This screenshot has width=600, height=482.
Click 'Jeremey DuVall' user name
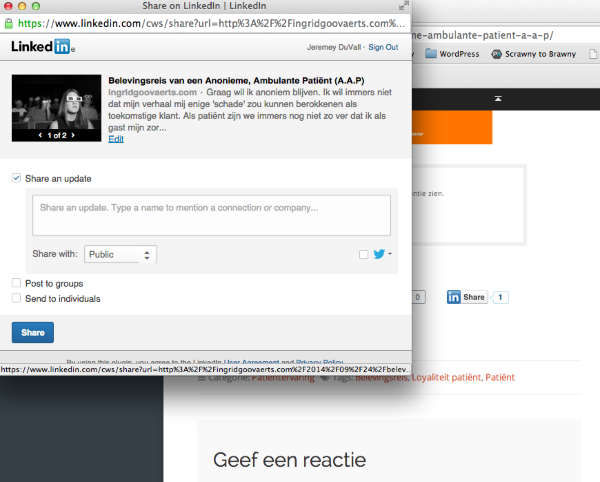pos(334,47)
